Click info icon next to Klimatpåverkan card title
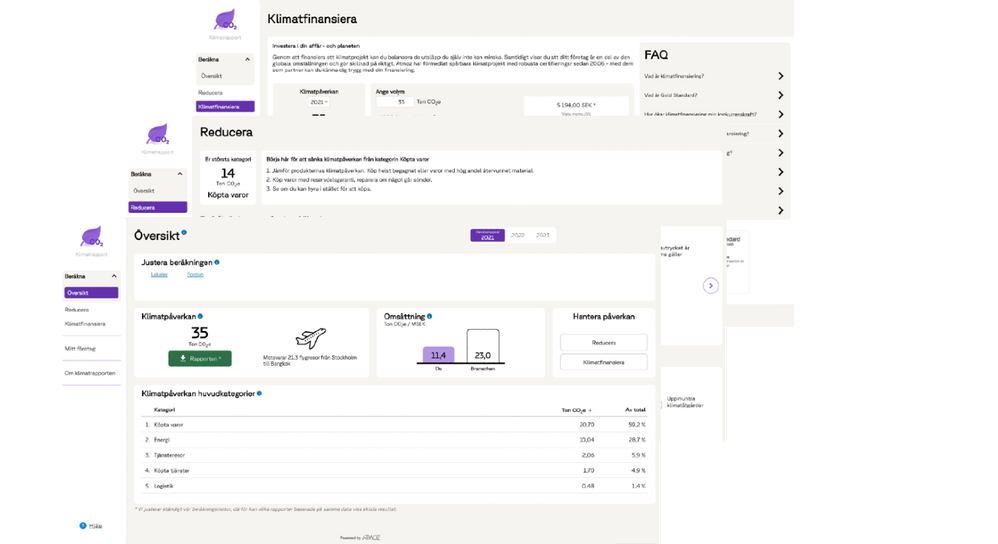The width and height of the screenshot is (998, 544). click(200, 315)
